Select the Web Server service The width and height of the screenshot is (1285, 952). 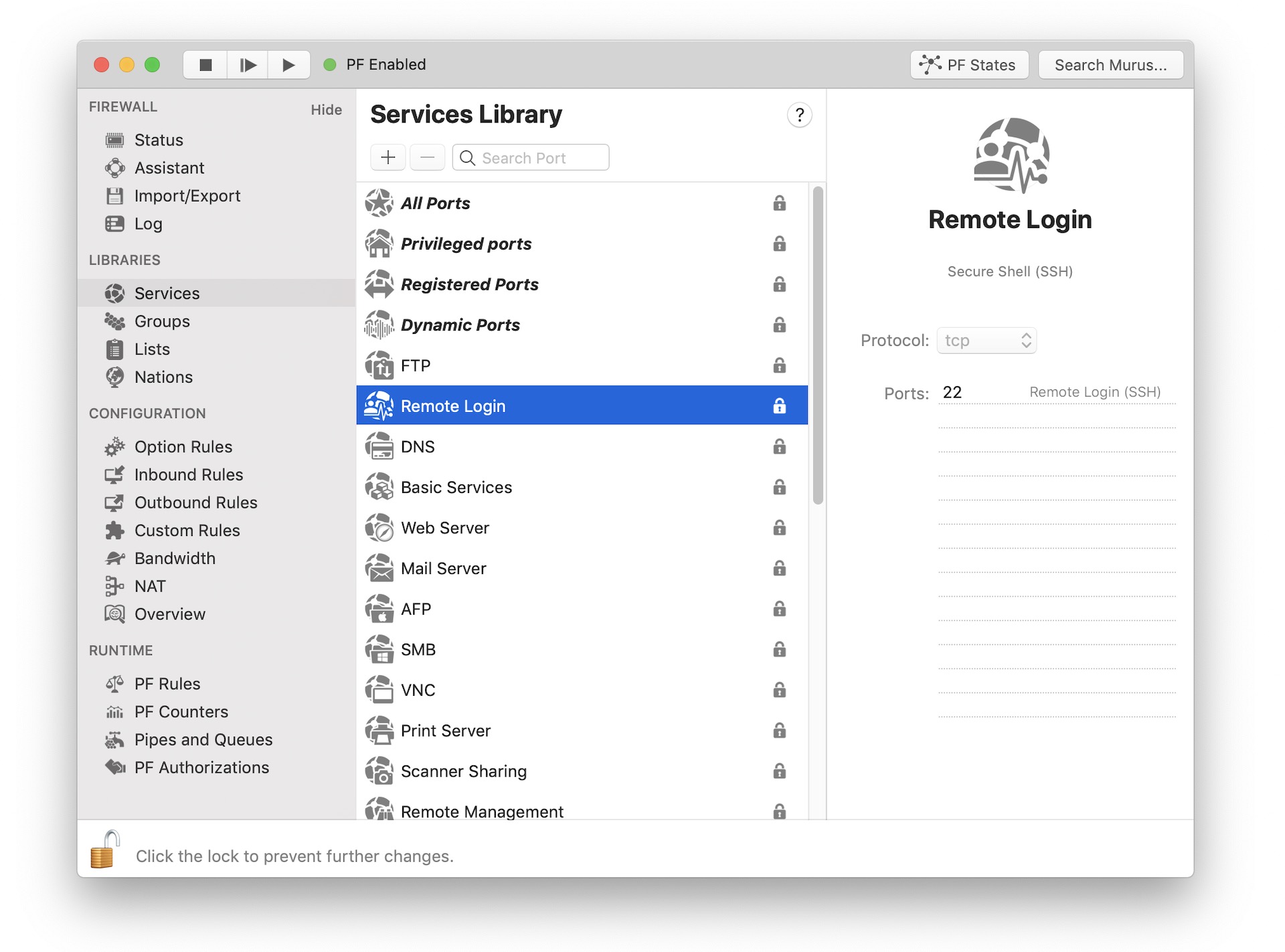[582, 528]
